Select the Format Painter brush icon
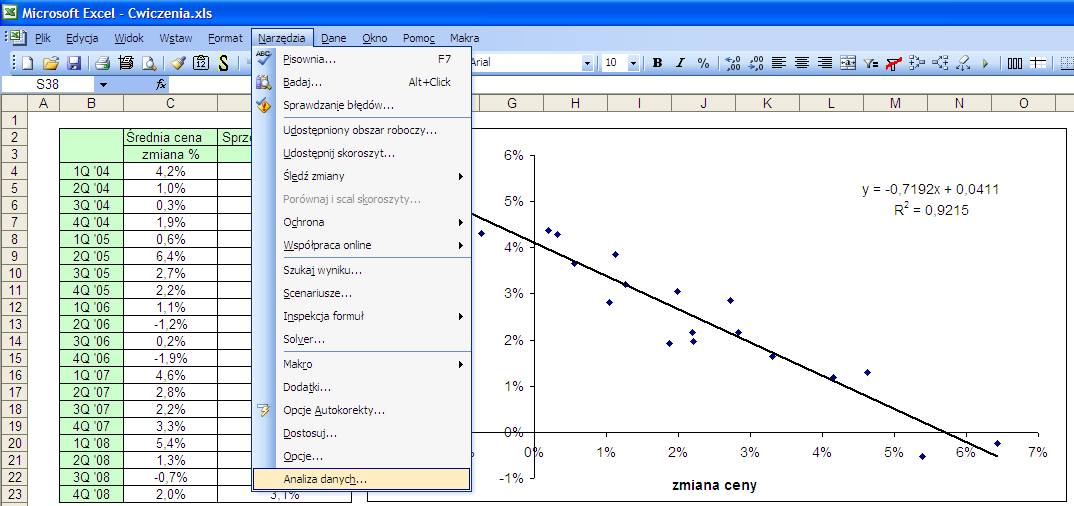 (178, 63)
